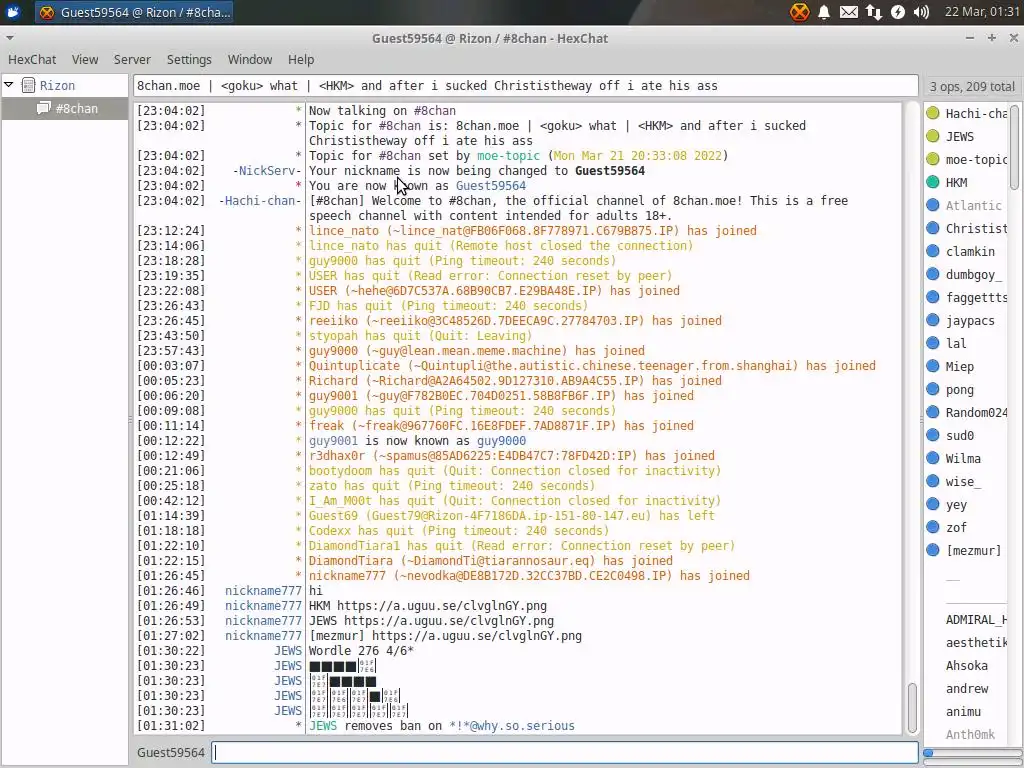1024x768 pixels.
Task: Select user lal's status icon
Action: [933, 343]
